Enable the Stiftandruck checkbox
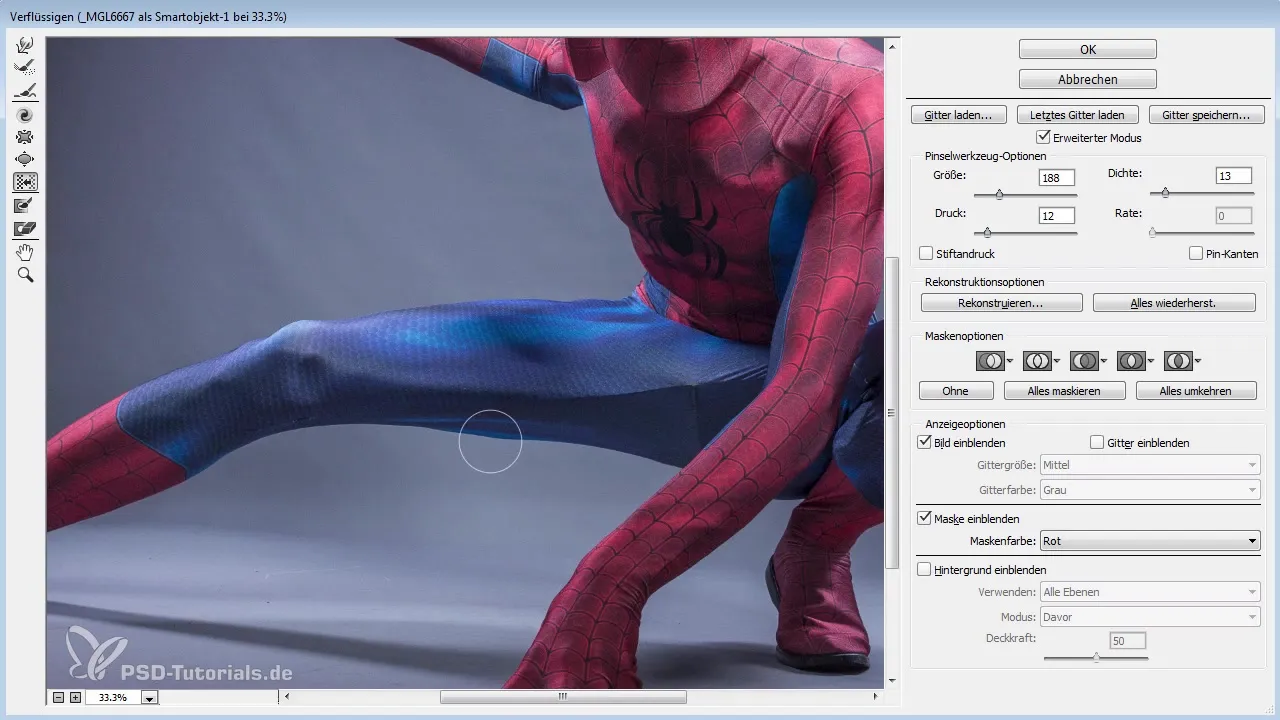1280x720 pixels. pos(925,254)
